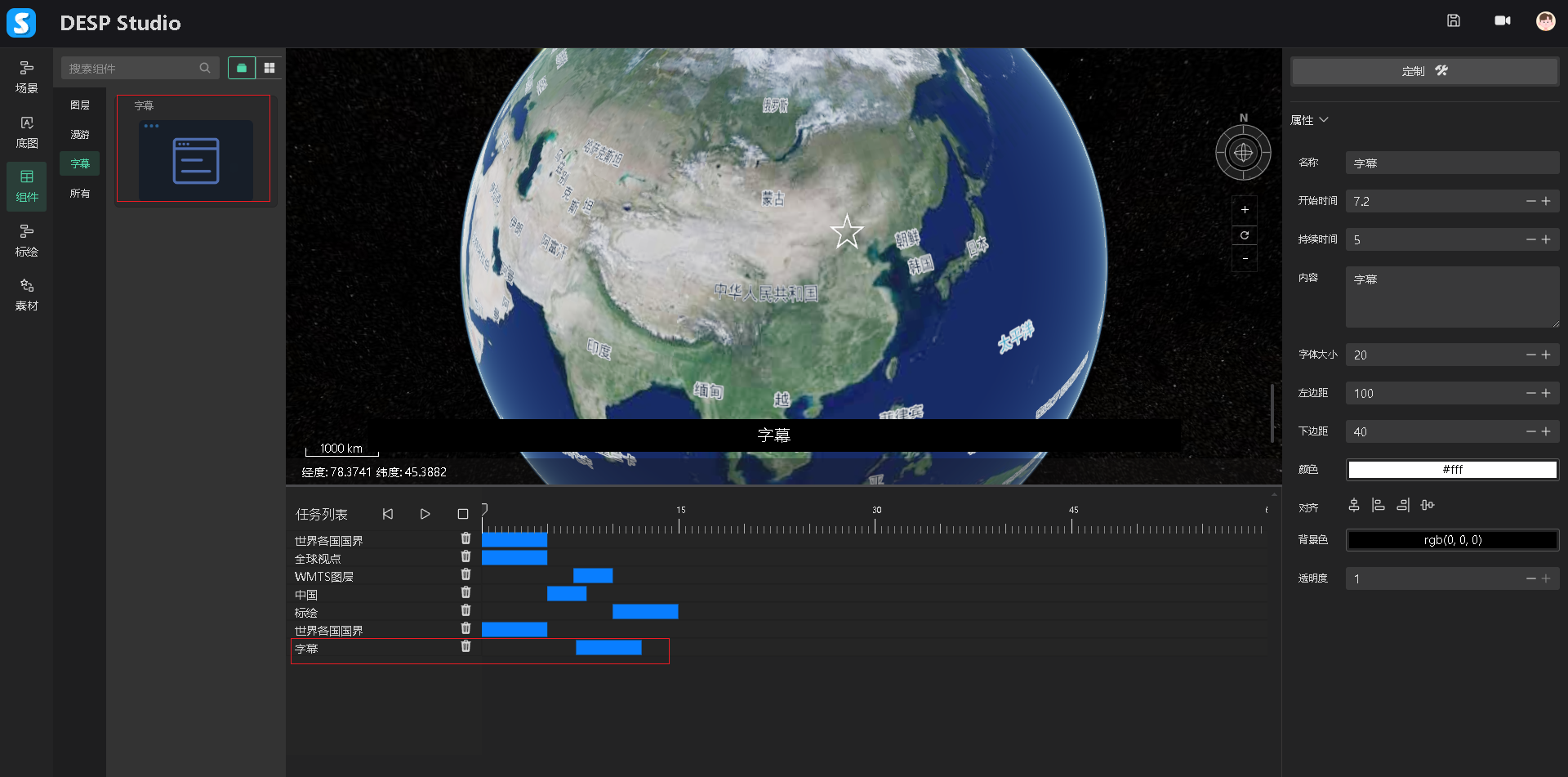Delete the 字幕 task with trash icon
The width and height of the screenshot is (1568, 777).
pos(465,646)
